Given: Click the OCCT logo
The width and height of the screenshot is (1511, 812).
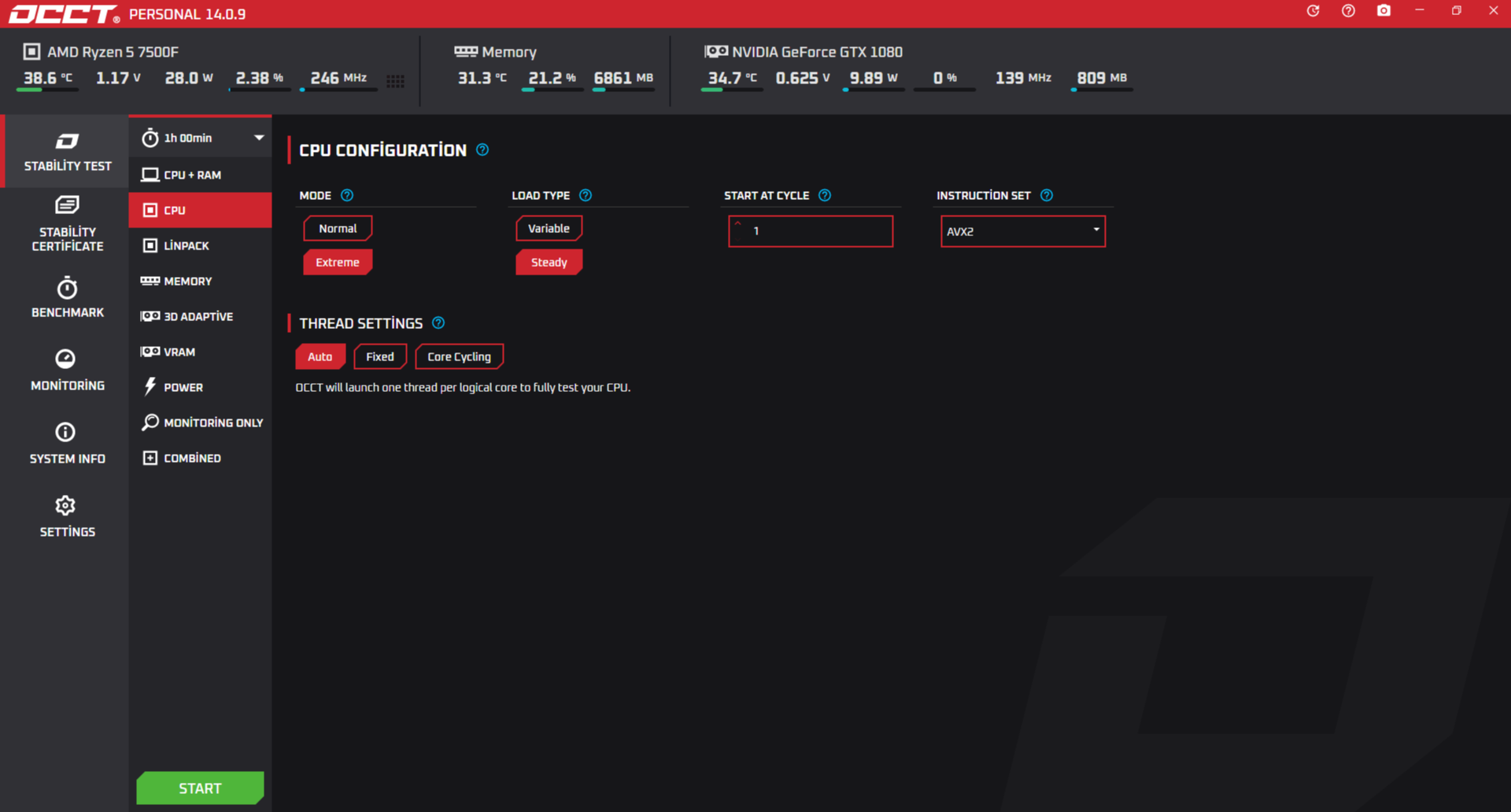Looking at the screenshot, I should click(x=64, y=14).
